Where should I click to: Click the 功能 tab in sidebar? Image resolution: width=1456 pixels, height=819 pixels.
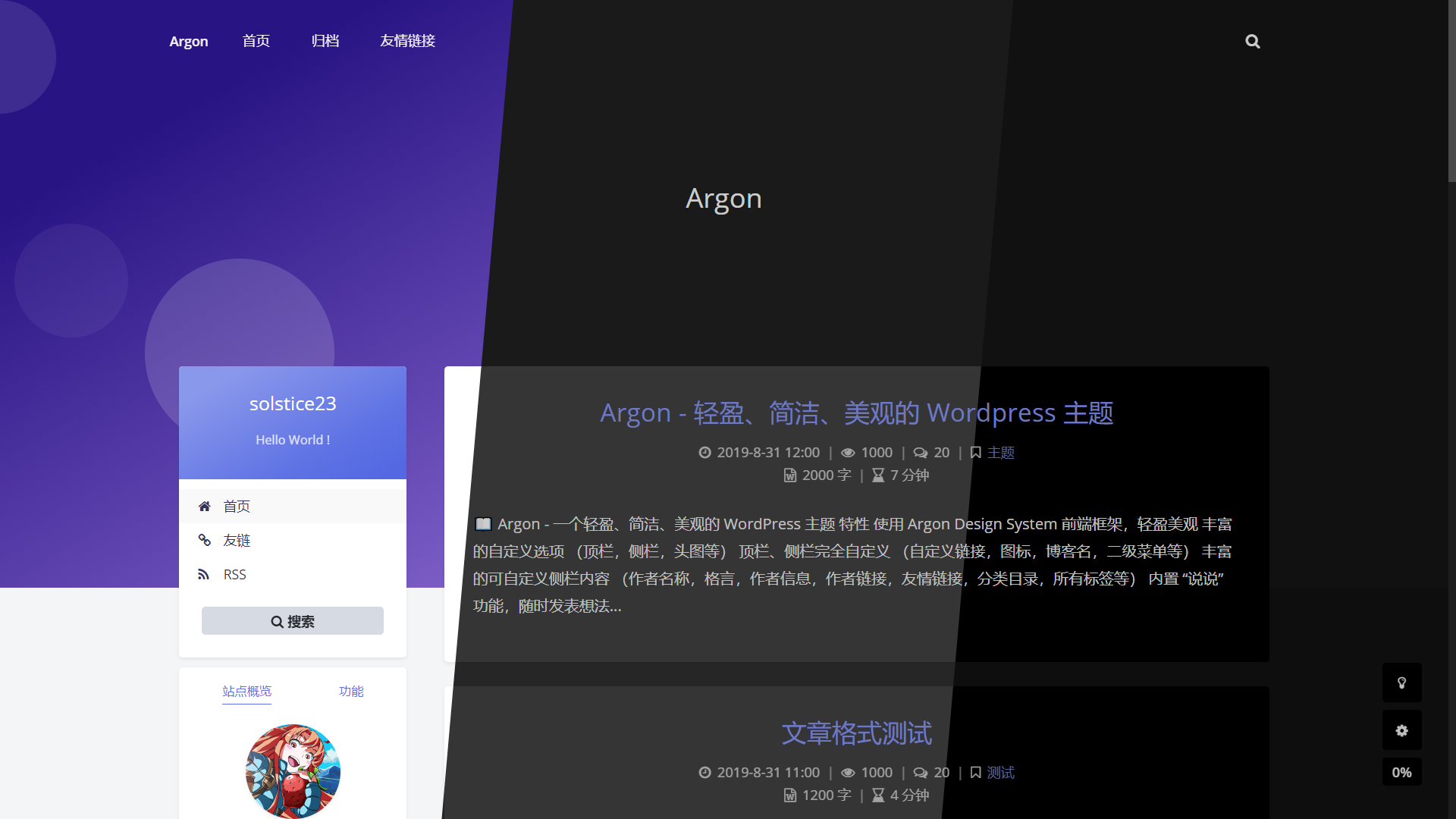click(x=352, y=690)
